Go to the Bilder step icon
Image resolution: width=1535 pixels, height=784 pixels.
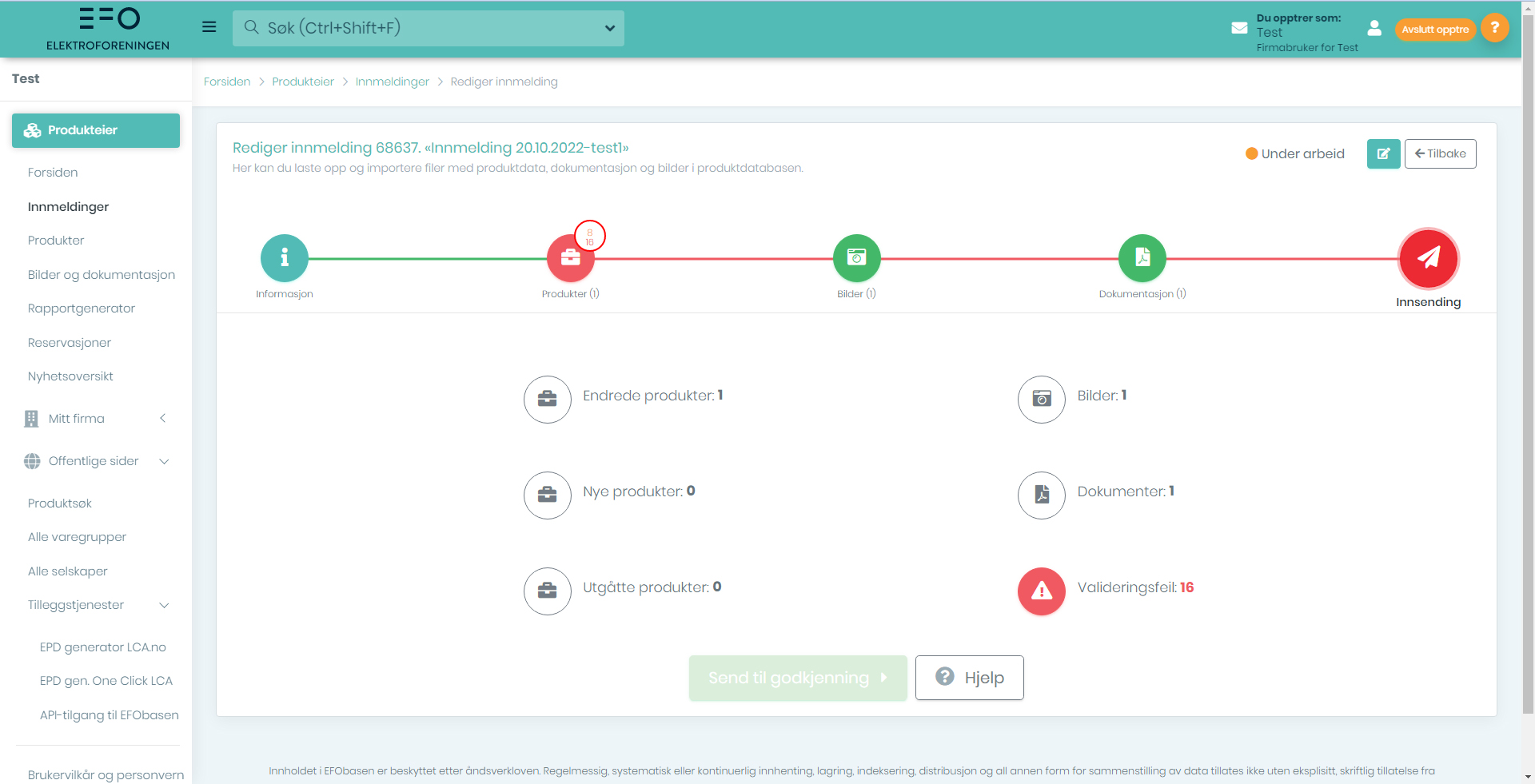[856, 258]
